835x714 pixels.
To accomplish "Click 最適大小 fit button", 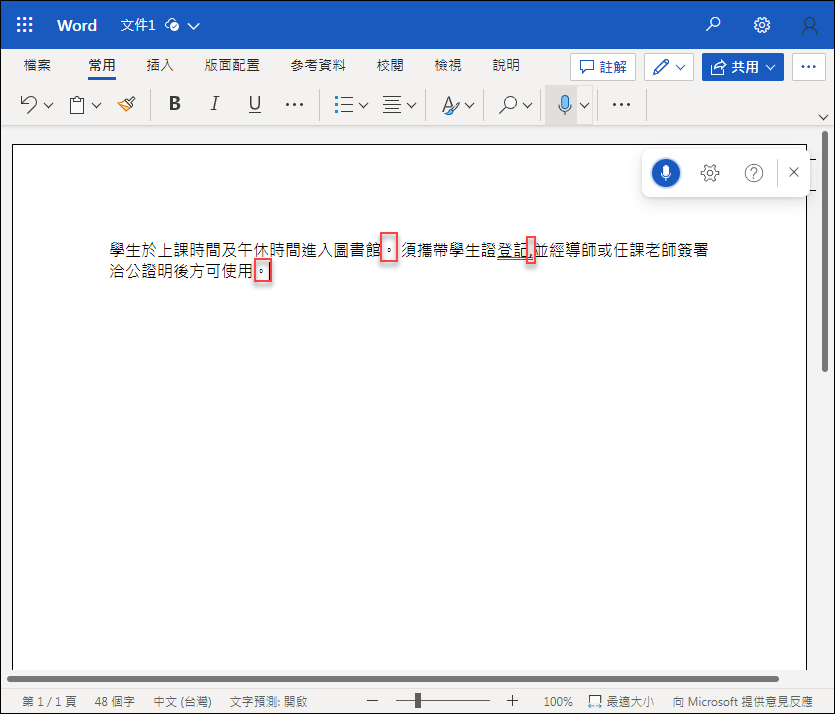I will [621, 702].
